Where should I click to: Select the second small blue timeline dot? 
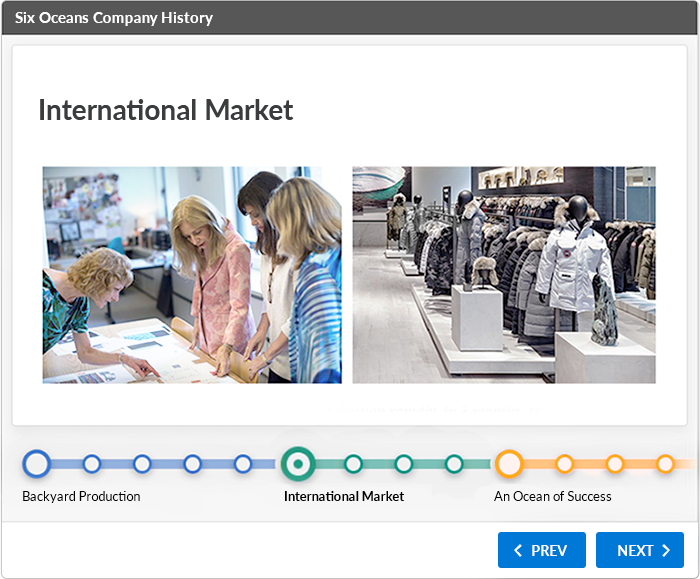pos(142,463)
